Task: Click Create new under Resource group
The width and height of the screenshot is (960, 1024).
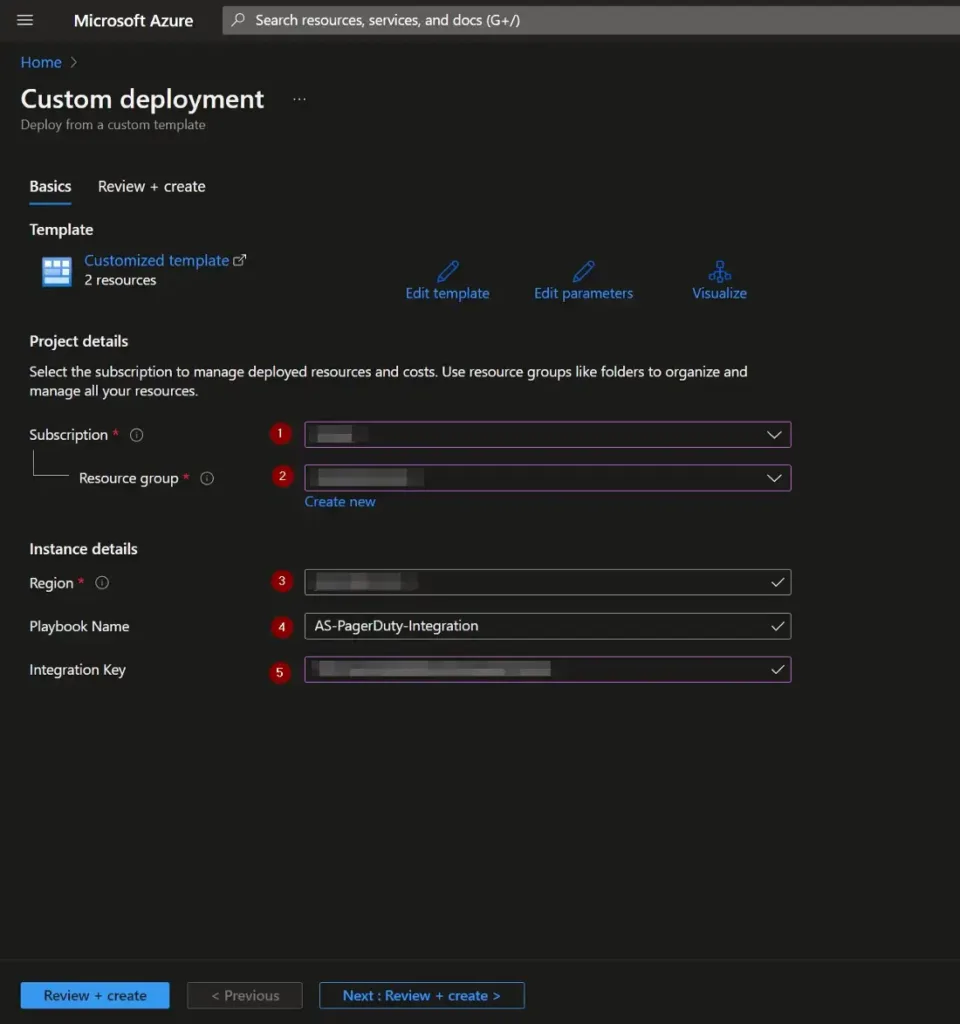Action: 340,501
